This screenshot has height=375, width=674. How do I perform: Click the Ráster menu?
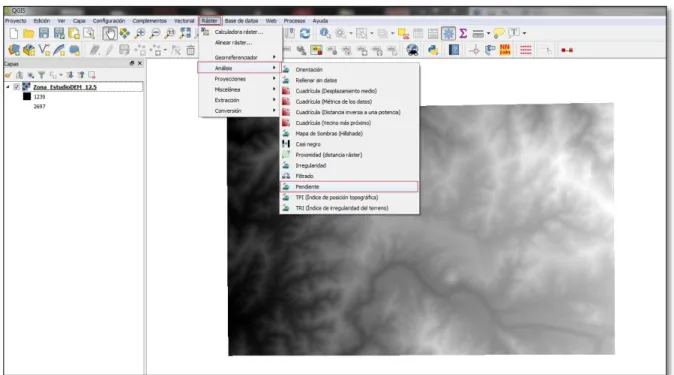point(210,21)
